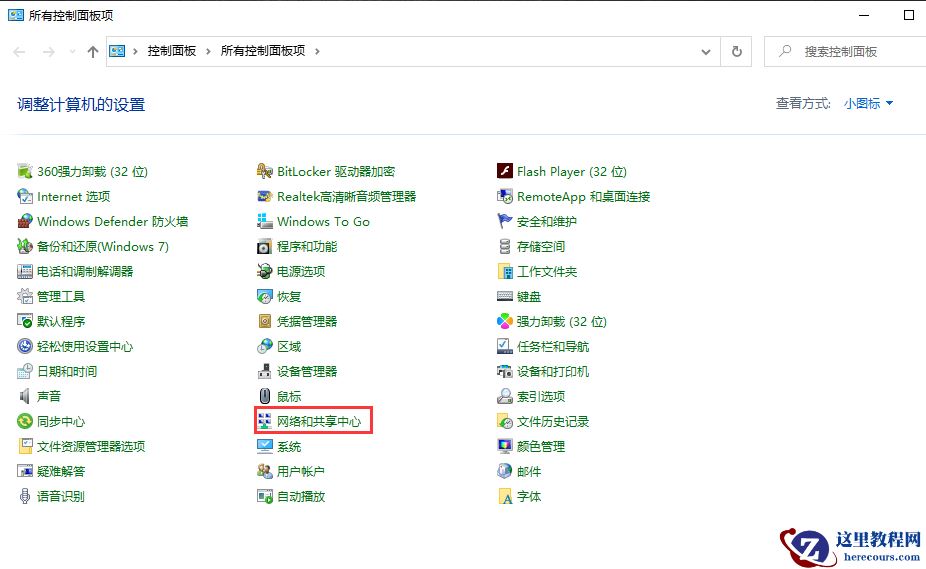
Task: Open the 颜色管理 link
Action: [541, 446]
